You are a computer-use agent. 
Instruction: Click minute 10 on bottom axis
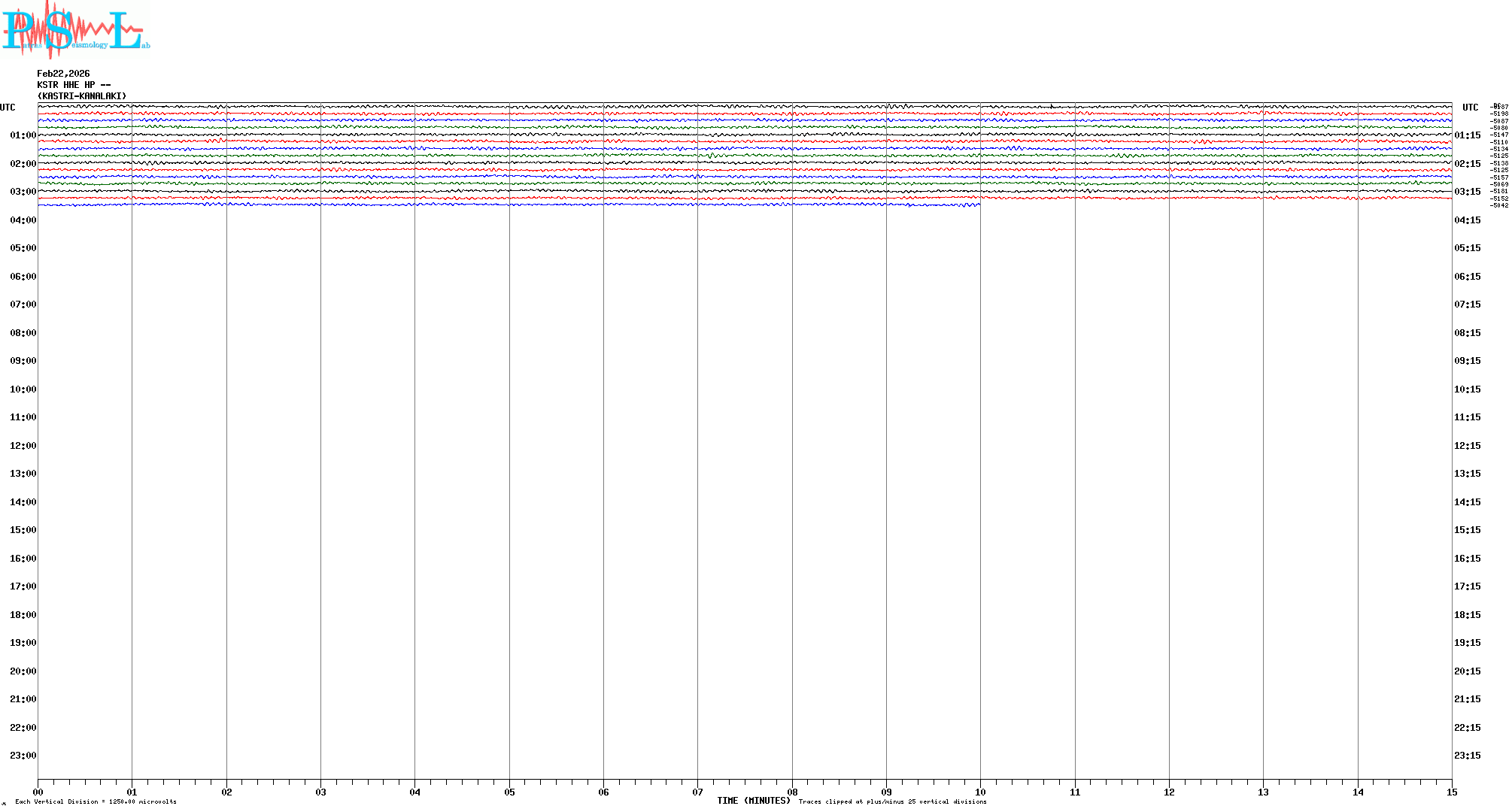tap(980, 792)
